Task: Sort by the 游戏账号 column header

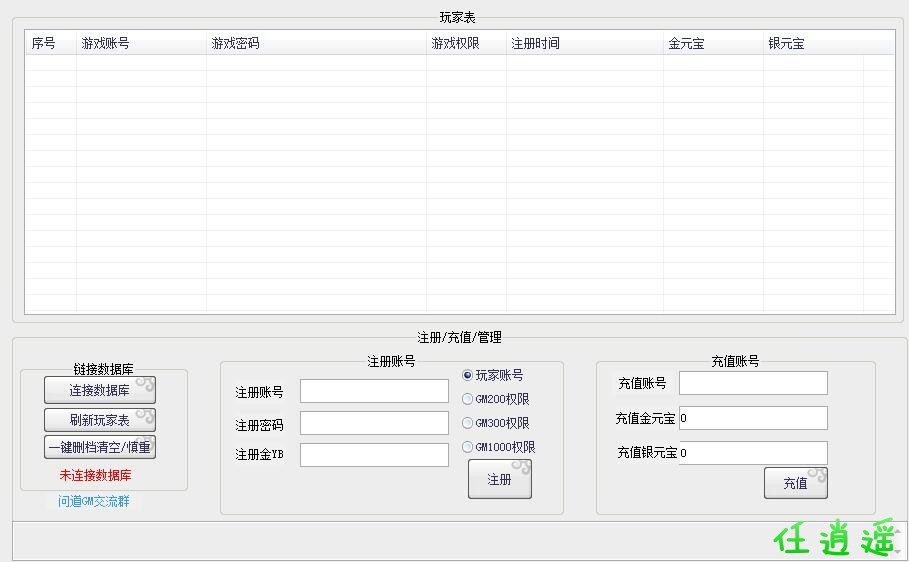Action: [x=141, y=43]
